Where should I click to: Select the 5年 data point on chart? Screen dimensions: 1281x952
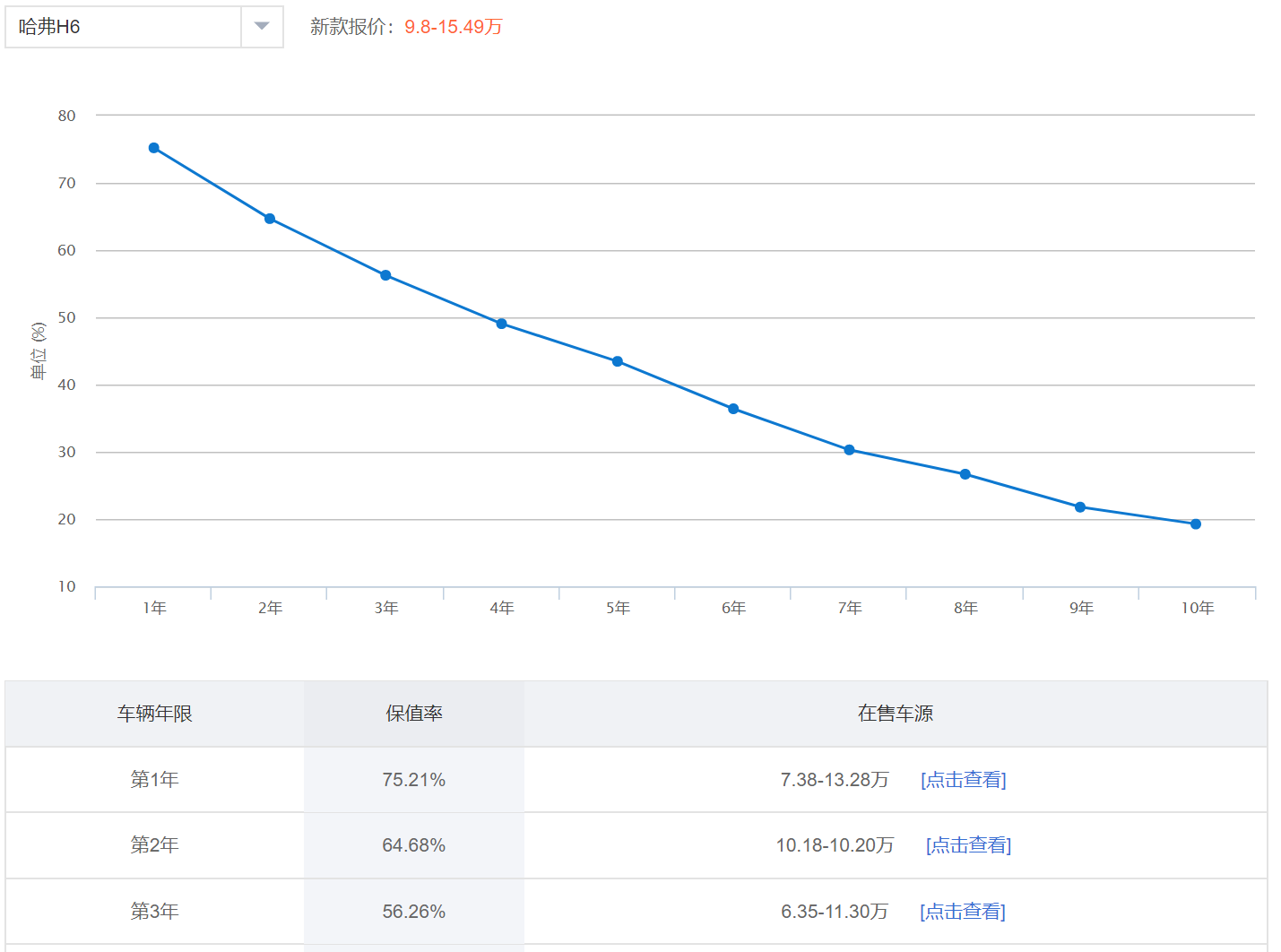(618, 361)
